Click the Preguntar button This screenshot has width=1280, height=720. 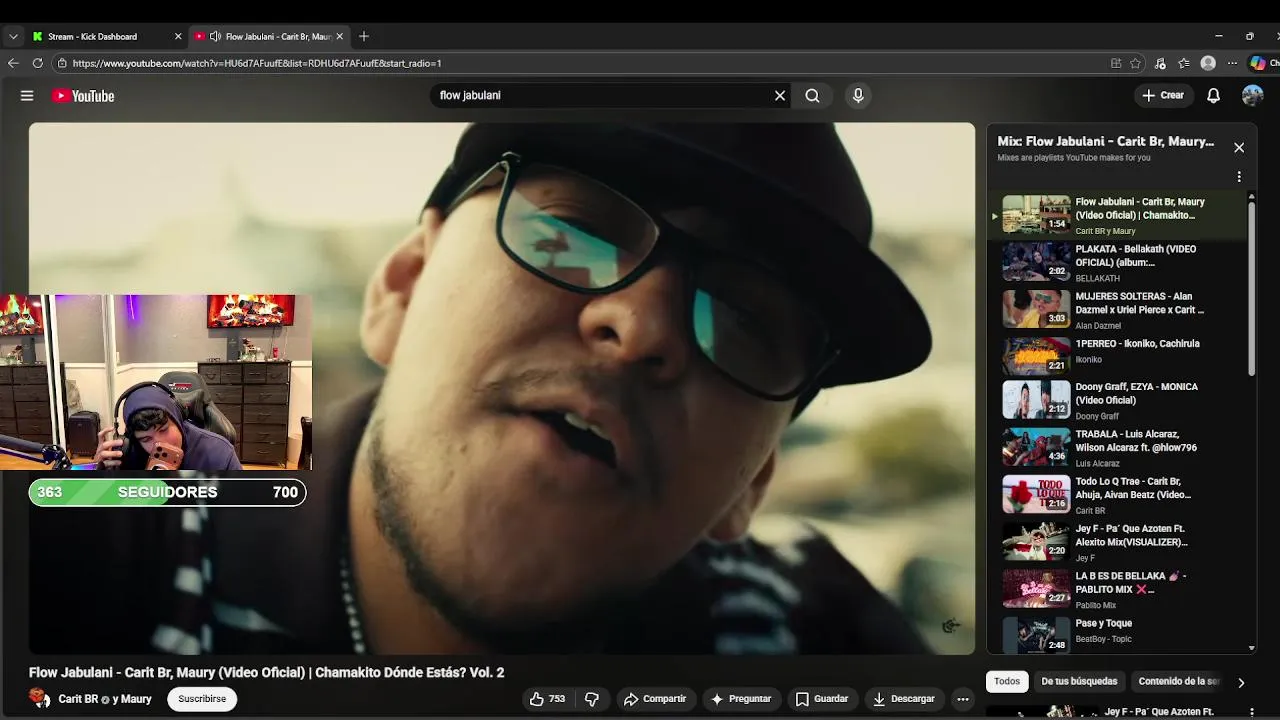click(x=741, y=699)
